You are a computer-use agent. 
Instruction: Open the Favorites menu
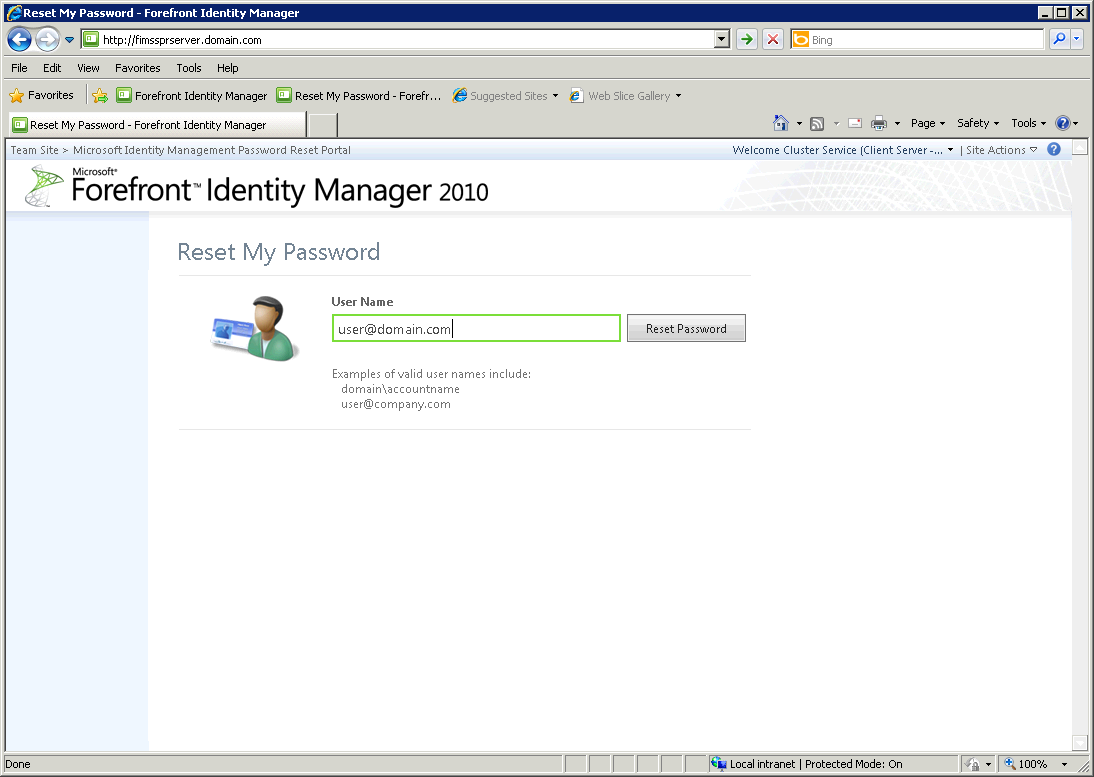tap(137, 68)
